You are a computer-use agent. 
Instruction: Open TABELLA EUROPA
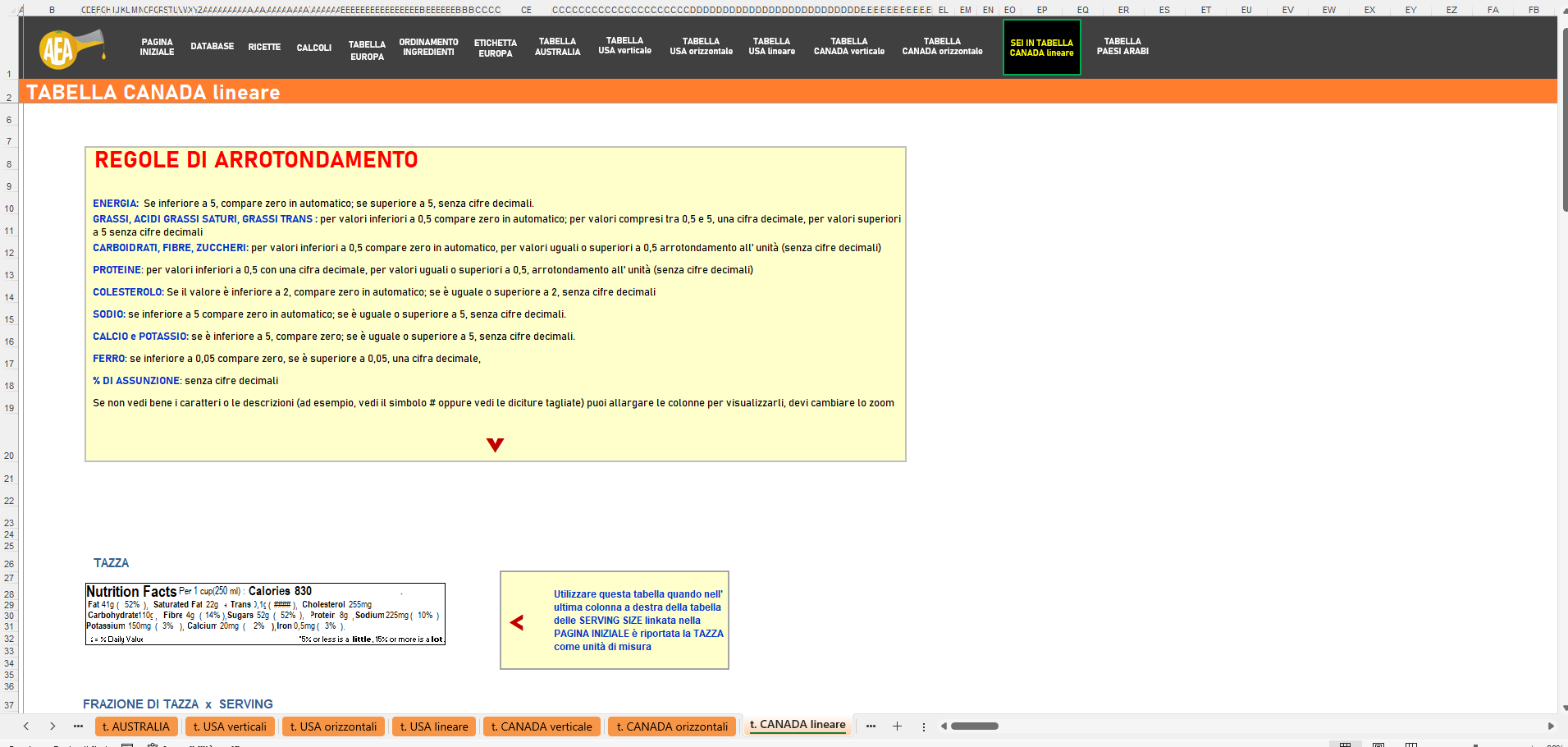coord(367,50)
